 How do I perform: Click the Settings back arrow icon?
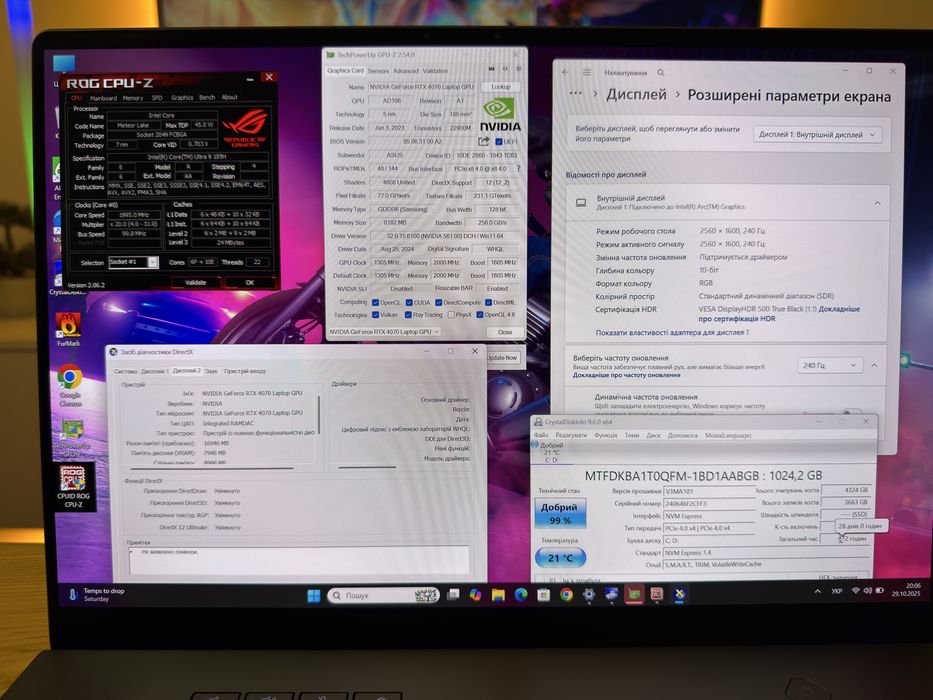(x=565, y=72)
